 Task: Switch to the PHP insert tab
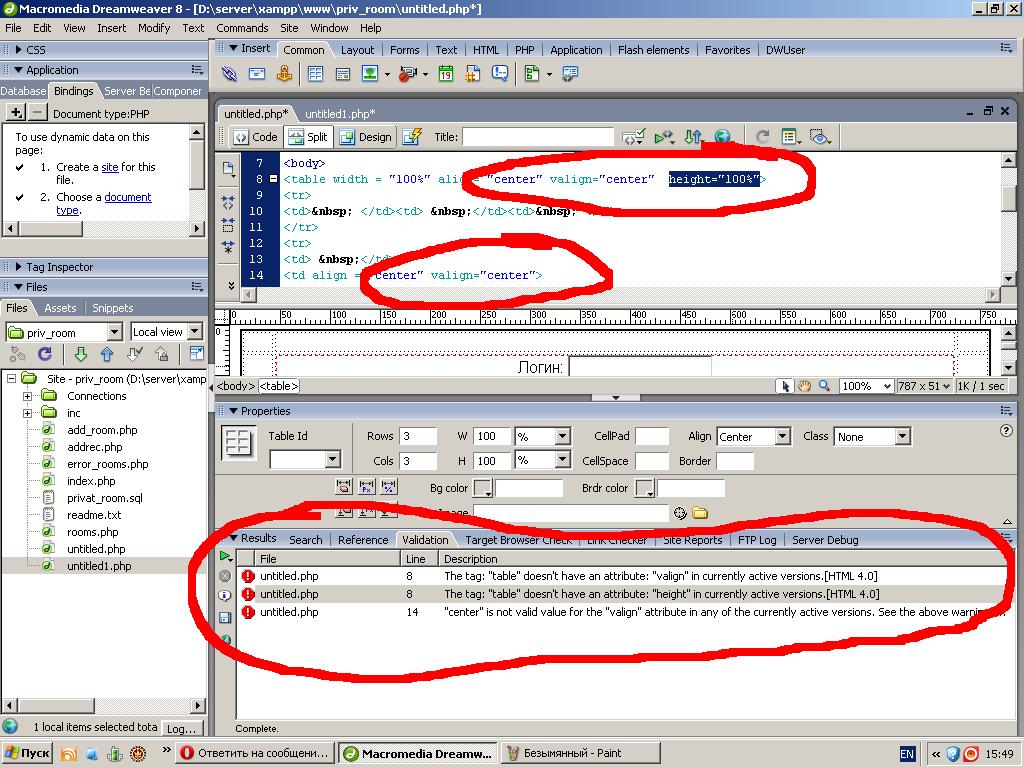(x=524, y=50)
